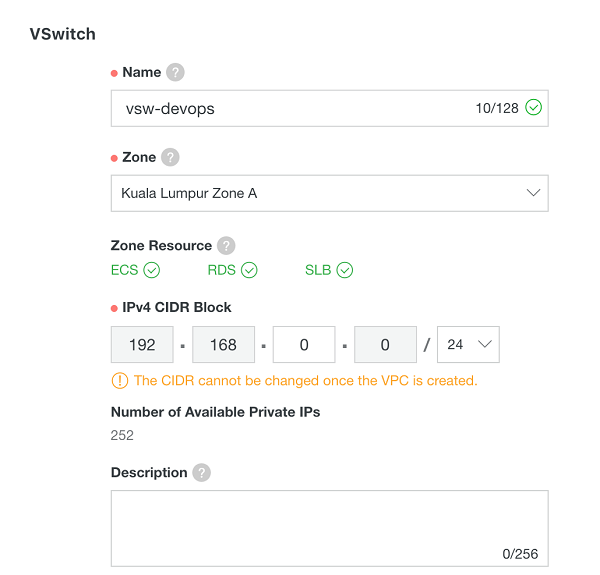Click the second CIDR octet 168 field
Screen dimensions: 600x575
click(x=223, y=344)
